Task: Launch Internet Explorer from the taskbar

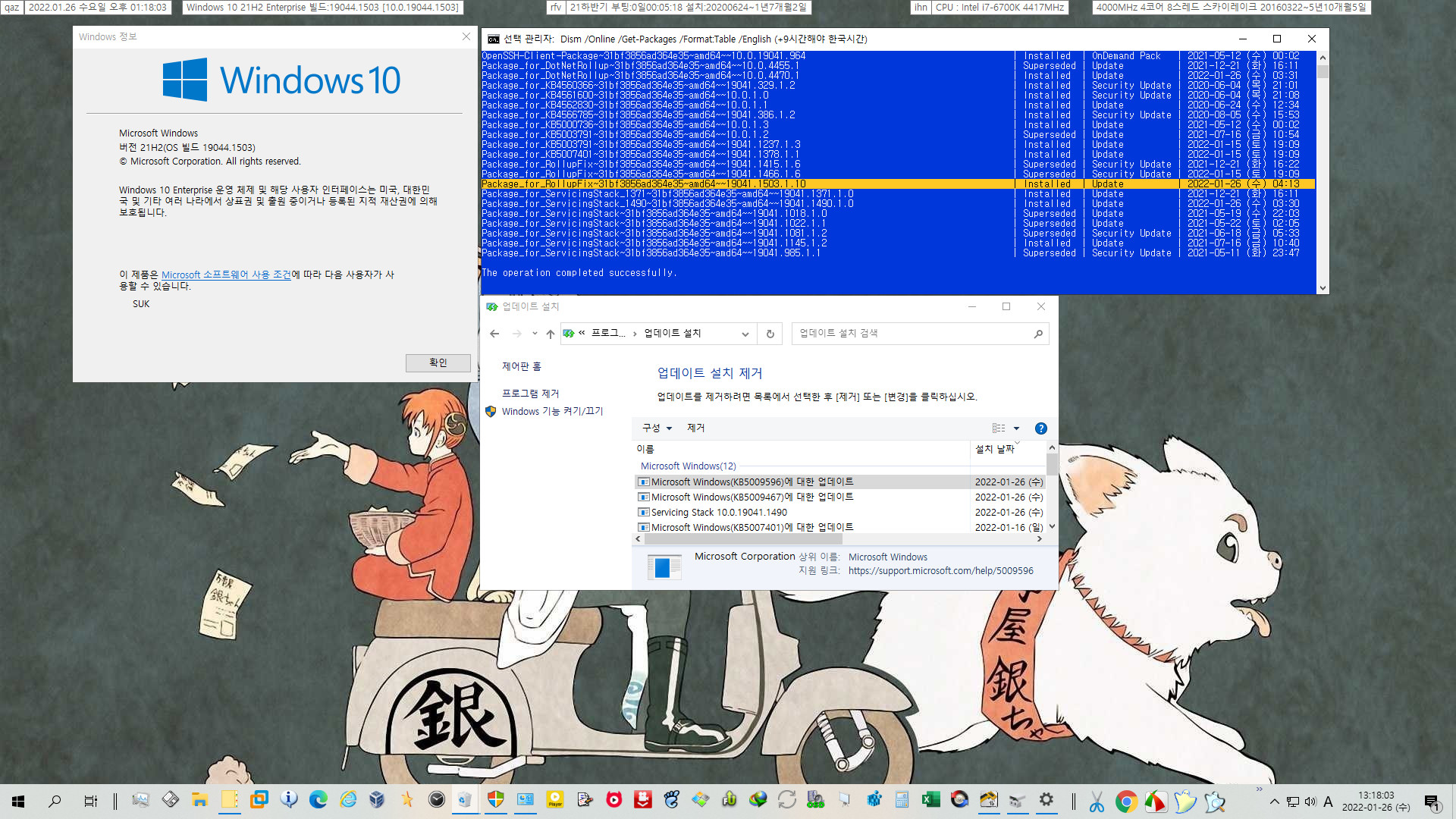Action: (x=348, y=800)
